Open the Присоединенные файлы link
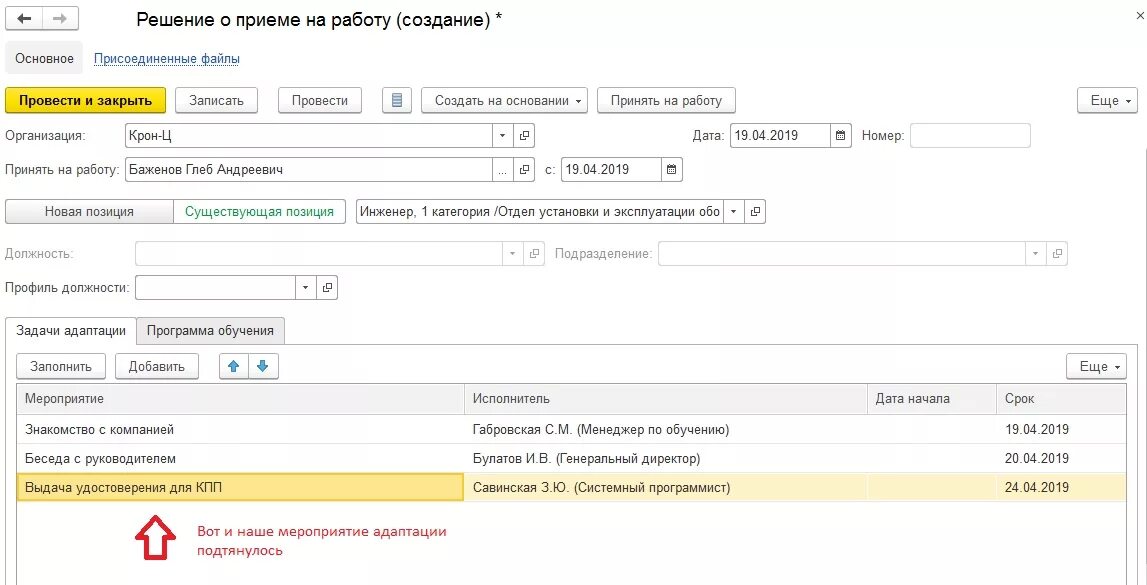Screen dimensions: 1147x585 click(x=167, y=58)
